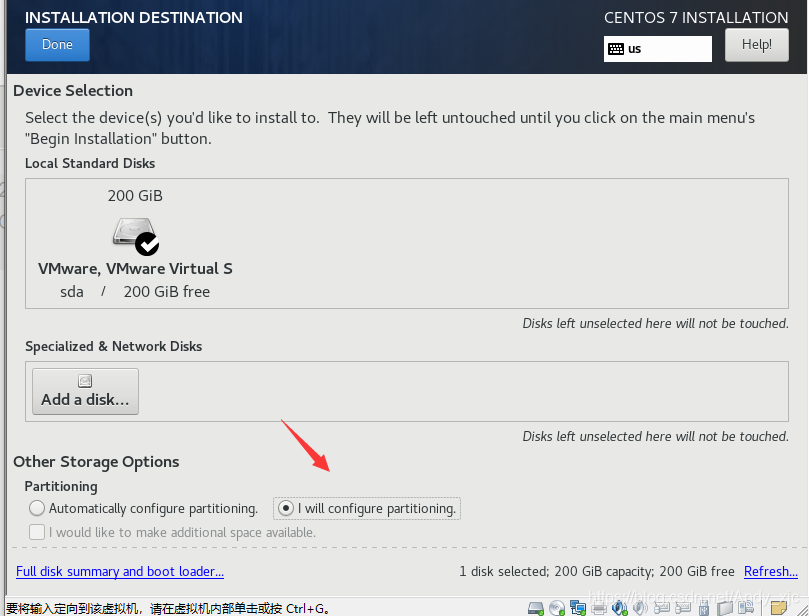Select the VMware Virtual S disk icon
The image size is (809, 616).
[136, 236]
